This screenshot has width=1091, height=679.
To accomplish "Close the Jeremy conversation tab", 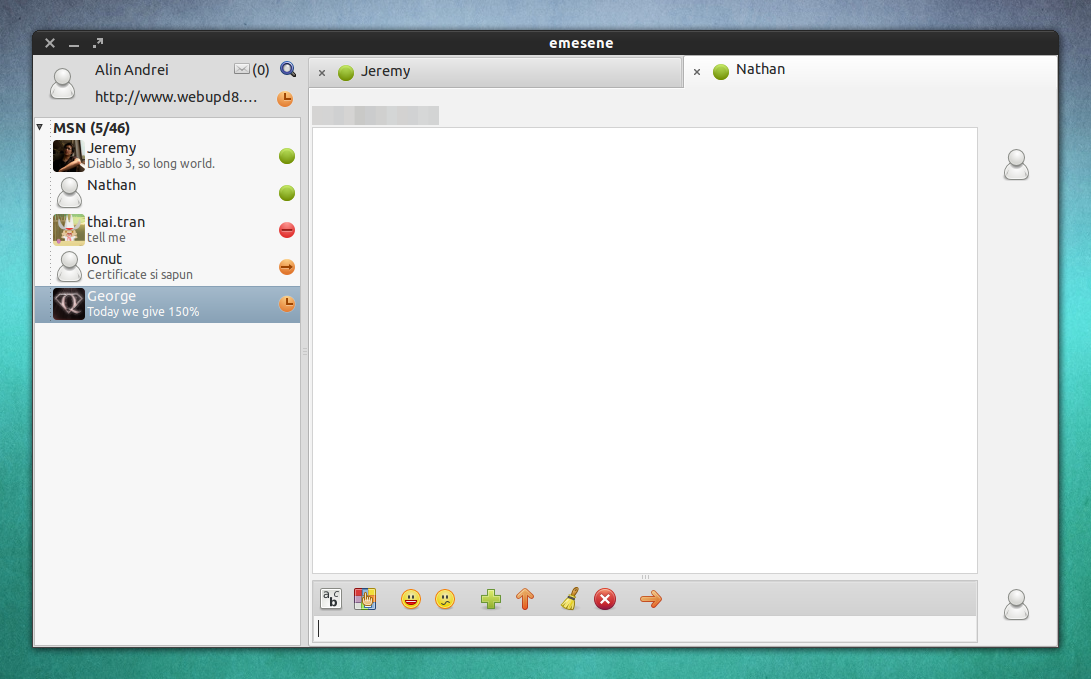I will (x=322, y=72).
